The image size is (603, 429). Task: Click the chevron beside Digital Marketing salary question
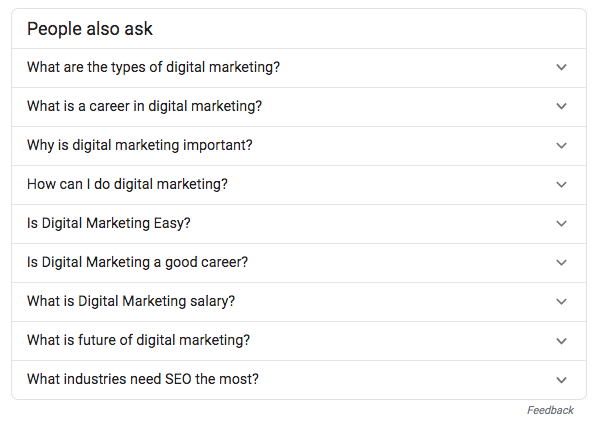(x=561, y=301)
